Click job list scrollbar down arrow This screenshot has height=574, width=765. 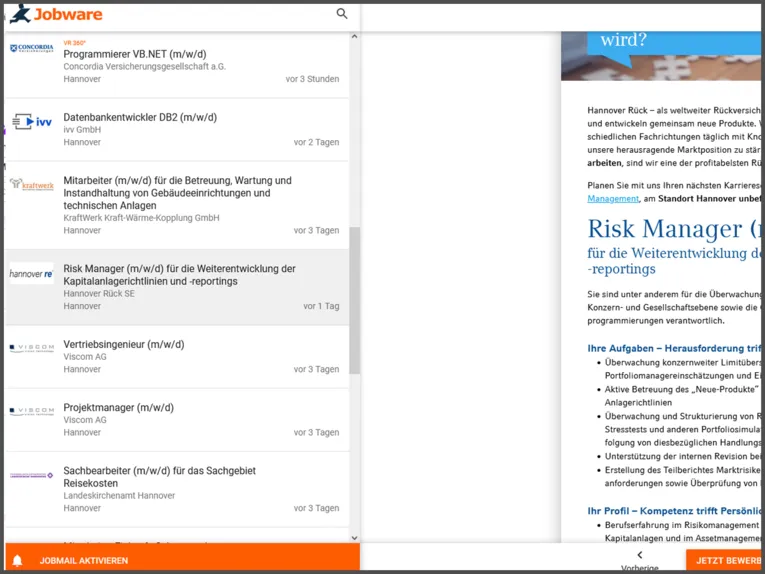click(x=355, y=538)
